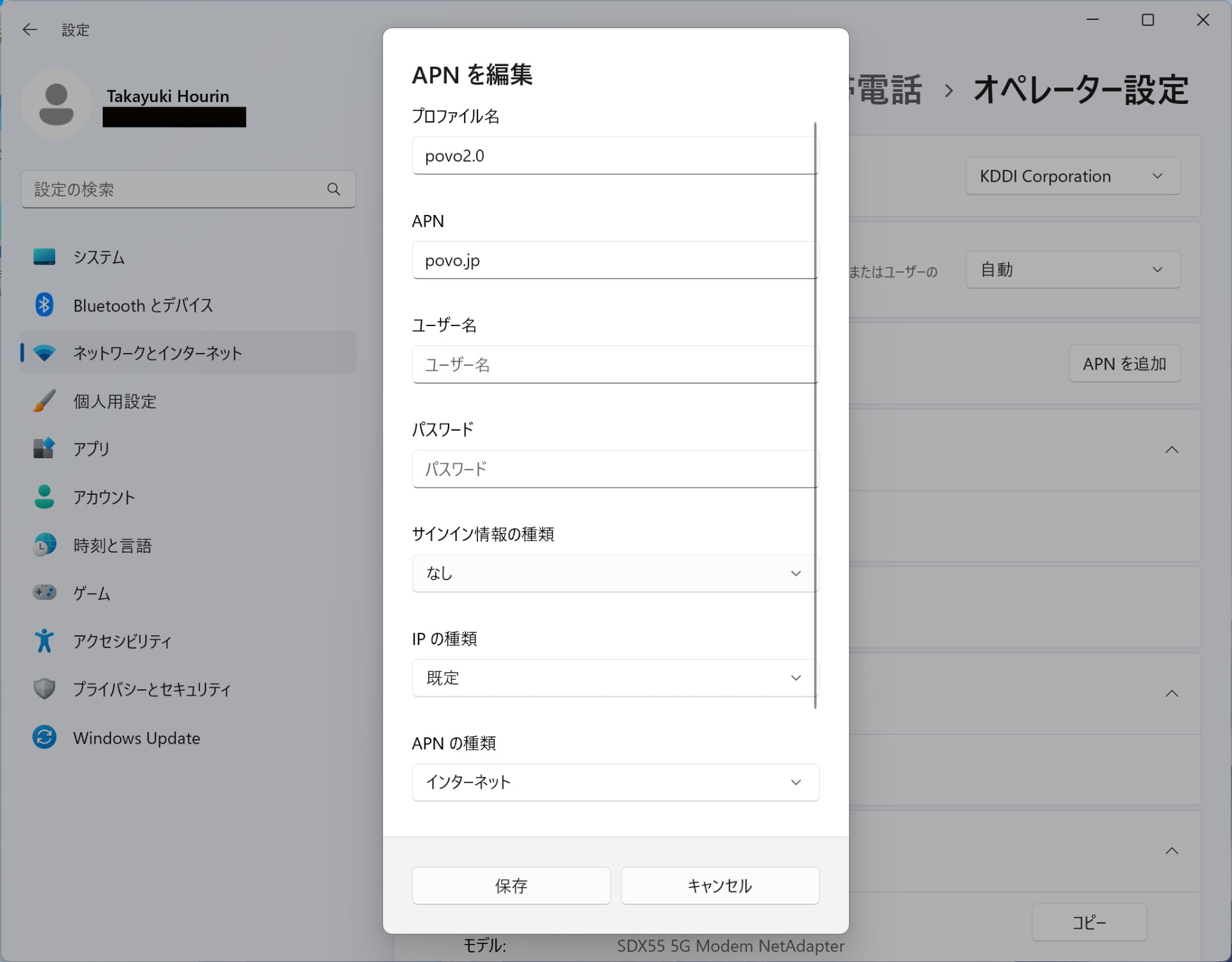Open the APN の種類 dropdown

pos(614,782)
